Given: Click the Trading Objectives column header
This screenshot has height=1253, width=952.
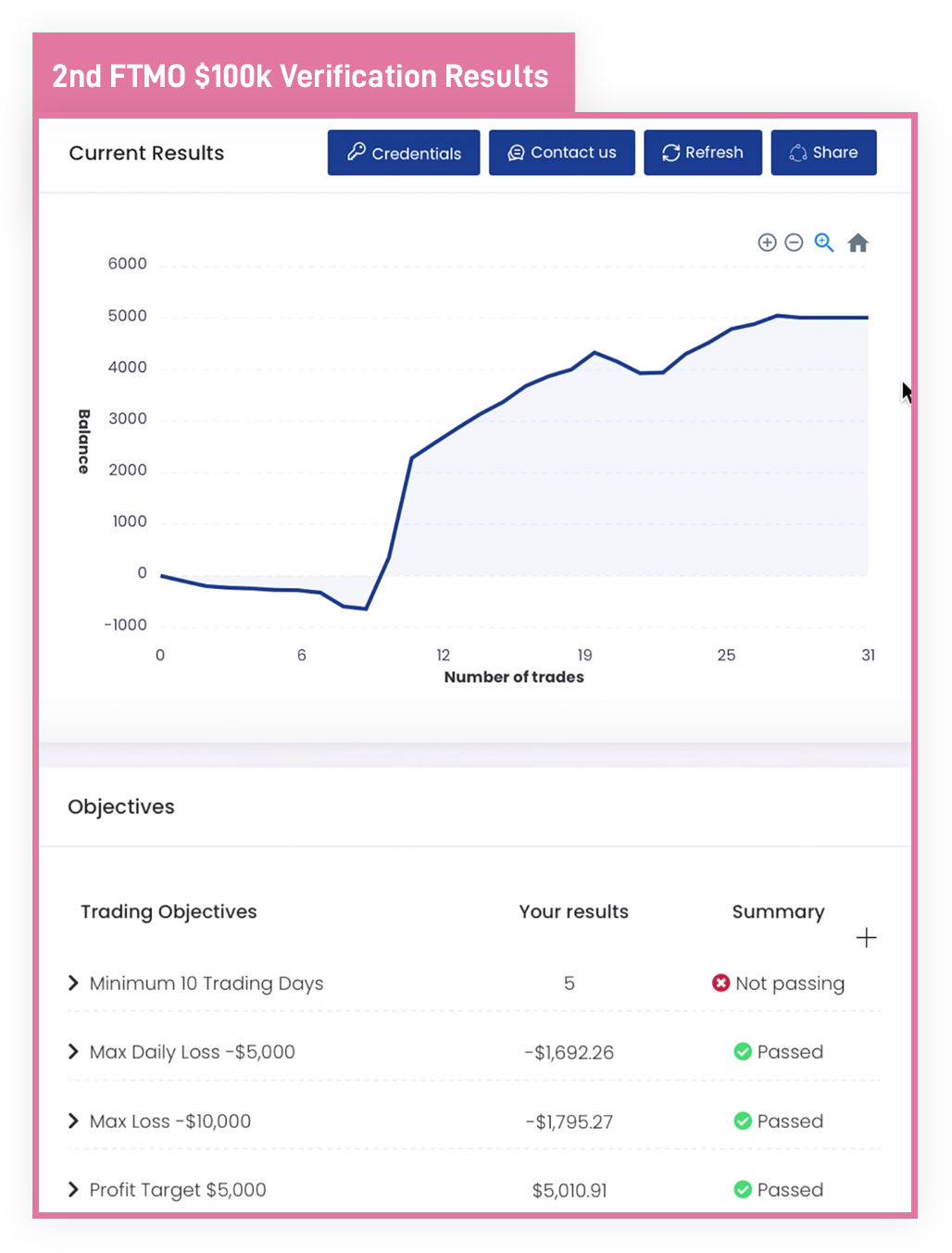Looking at the screenshot, I should click(169, 911).
